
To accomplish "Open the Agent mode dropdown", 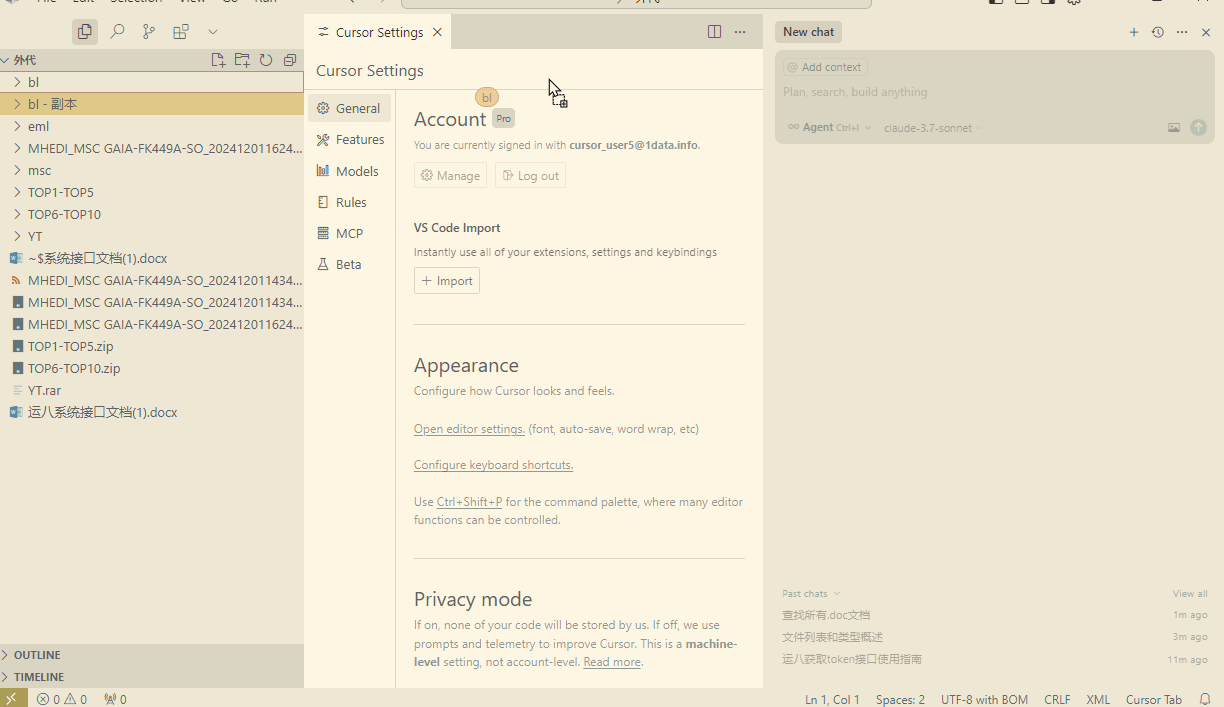I will tap(829, 128).
